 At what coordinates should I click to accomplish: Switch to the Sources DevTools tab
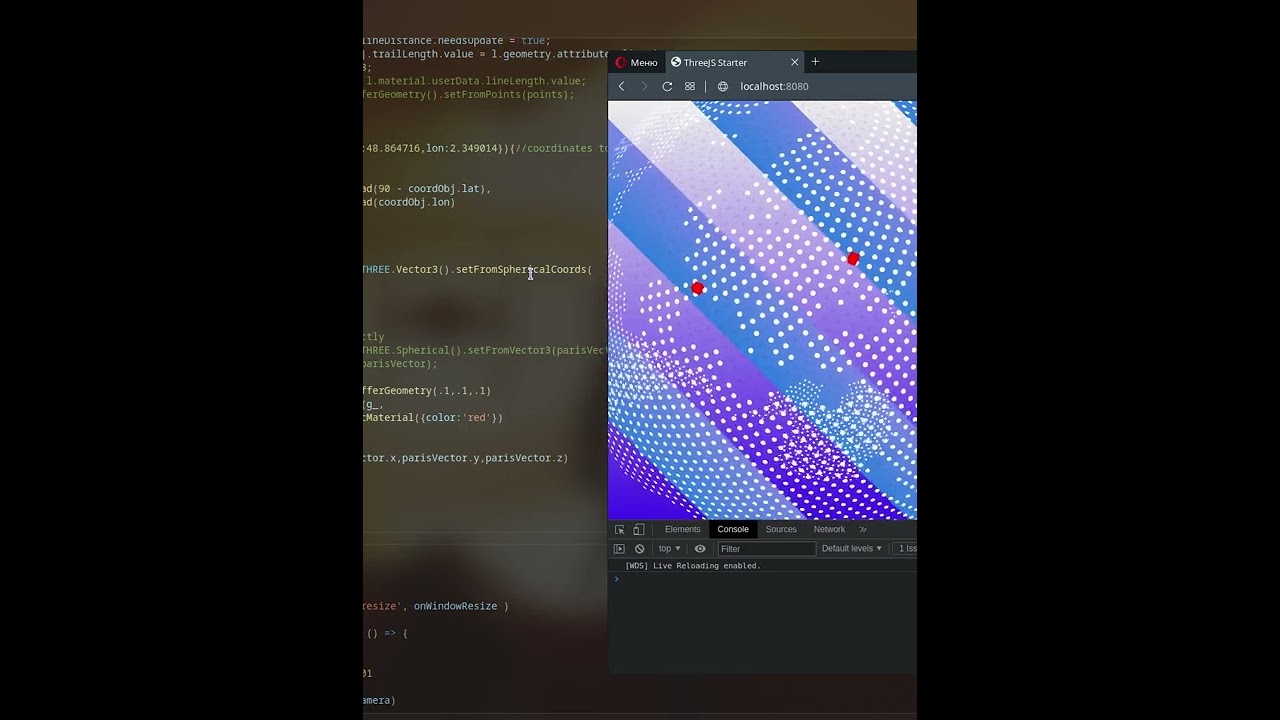point(781,529)
